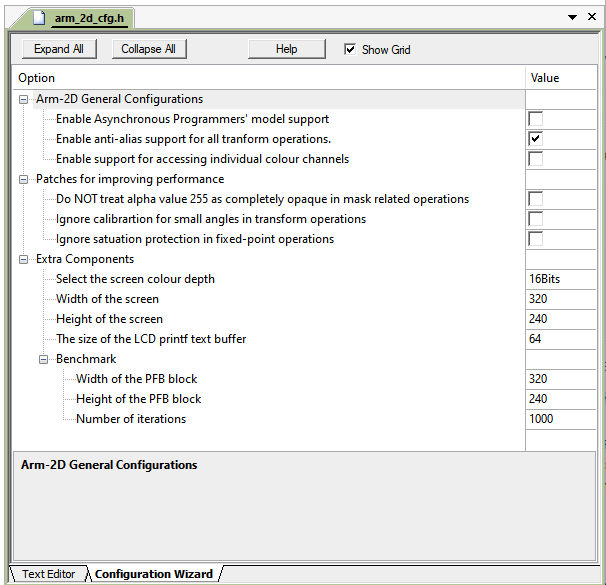Viewport: 606px width, 585px height.
Task: Disable anti-alias support for transform operations
Action: [536, 139]
